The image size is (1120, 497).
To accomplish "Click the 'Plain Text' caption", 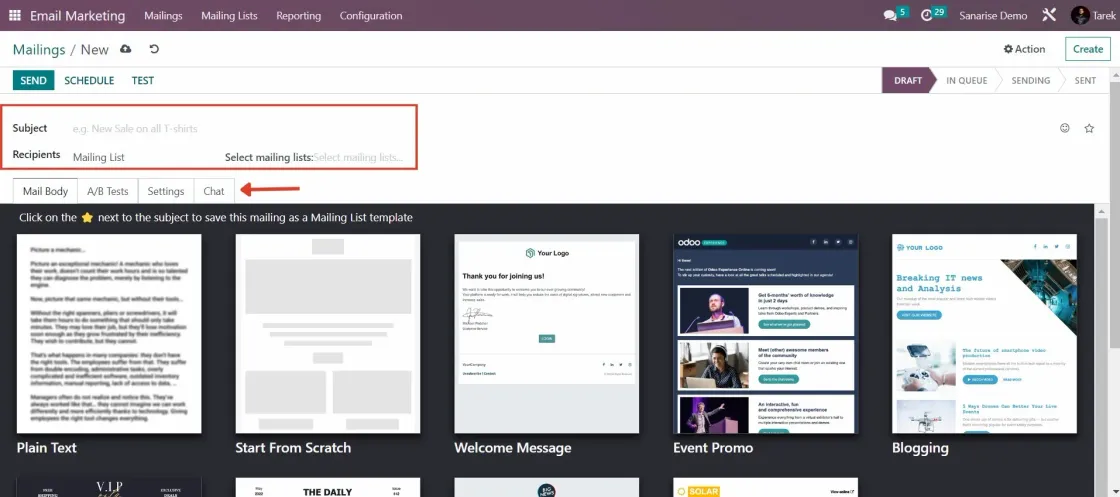I will pos(46,448).
